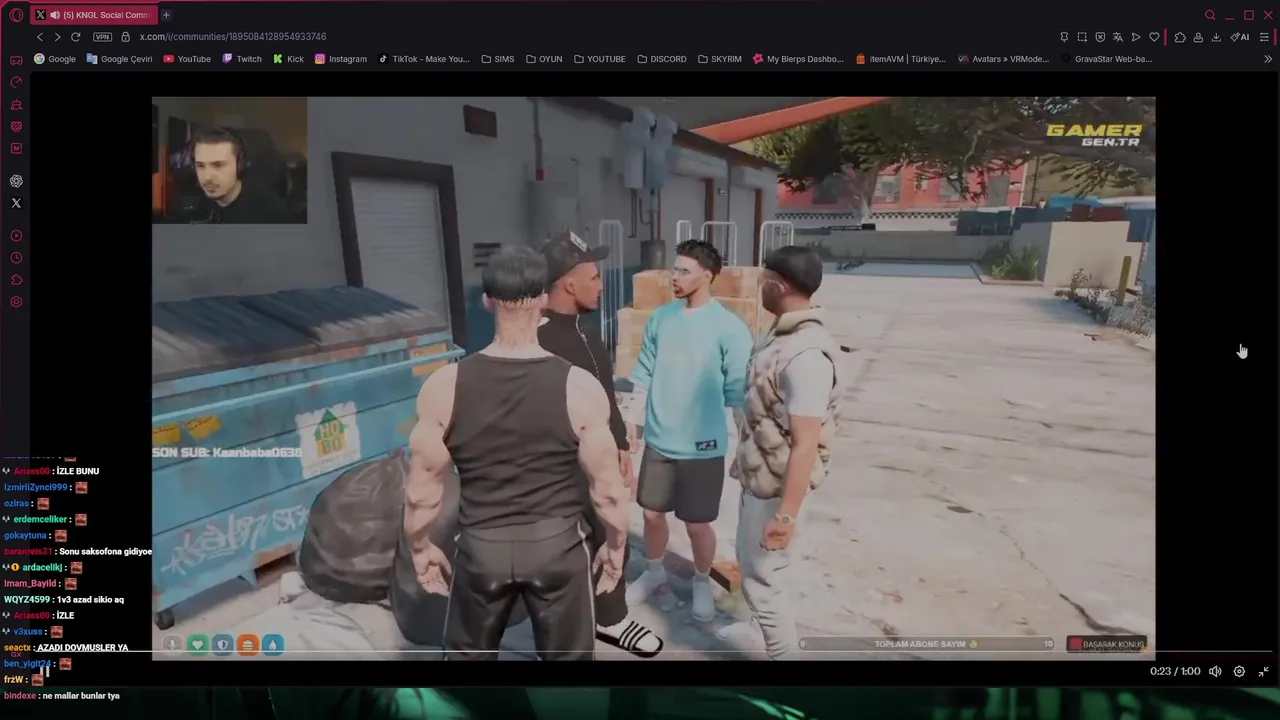
Task: Open the toolbar extensions cube icon
Action: pos(1180,37)
